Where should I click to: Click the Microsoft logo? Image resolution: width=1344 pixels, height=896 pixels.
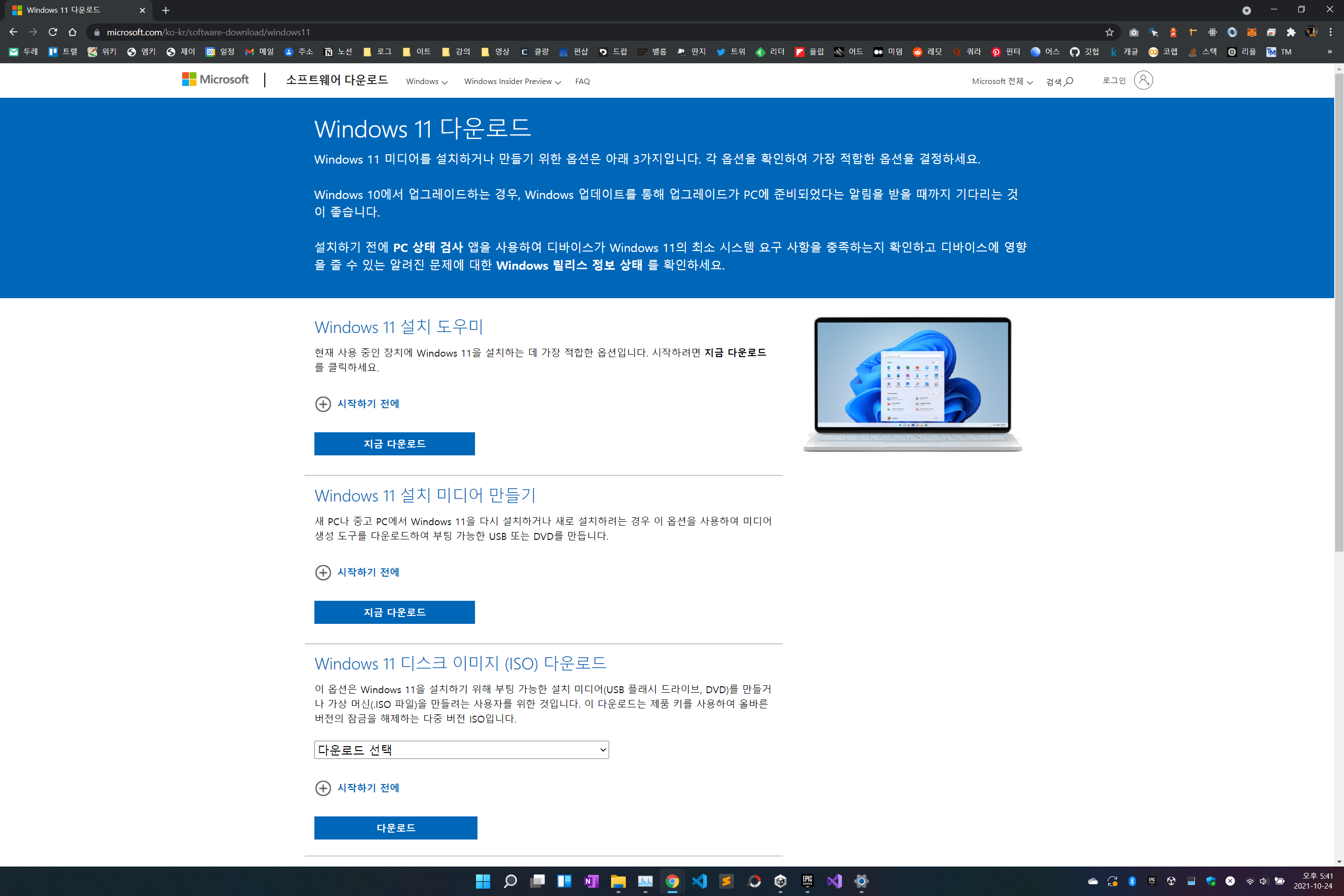click(216, 80)
